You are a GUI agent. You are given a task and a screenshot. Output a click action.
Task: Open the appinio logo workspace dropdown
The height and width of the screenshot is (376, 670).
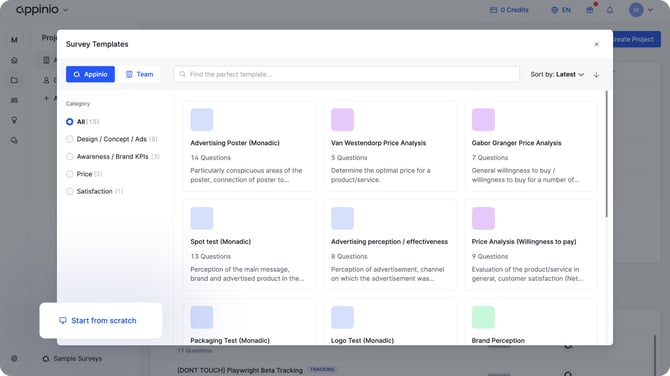pos(42,9)
